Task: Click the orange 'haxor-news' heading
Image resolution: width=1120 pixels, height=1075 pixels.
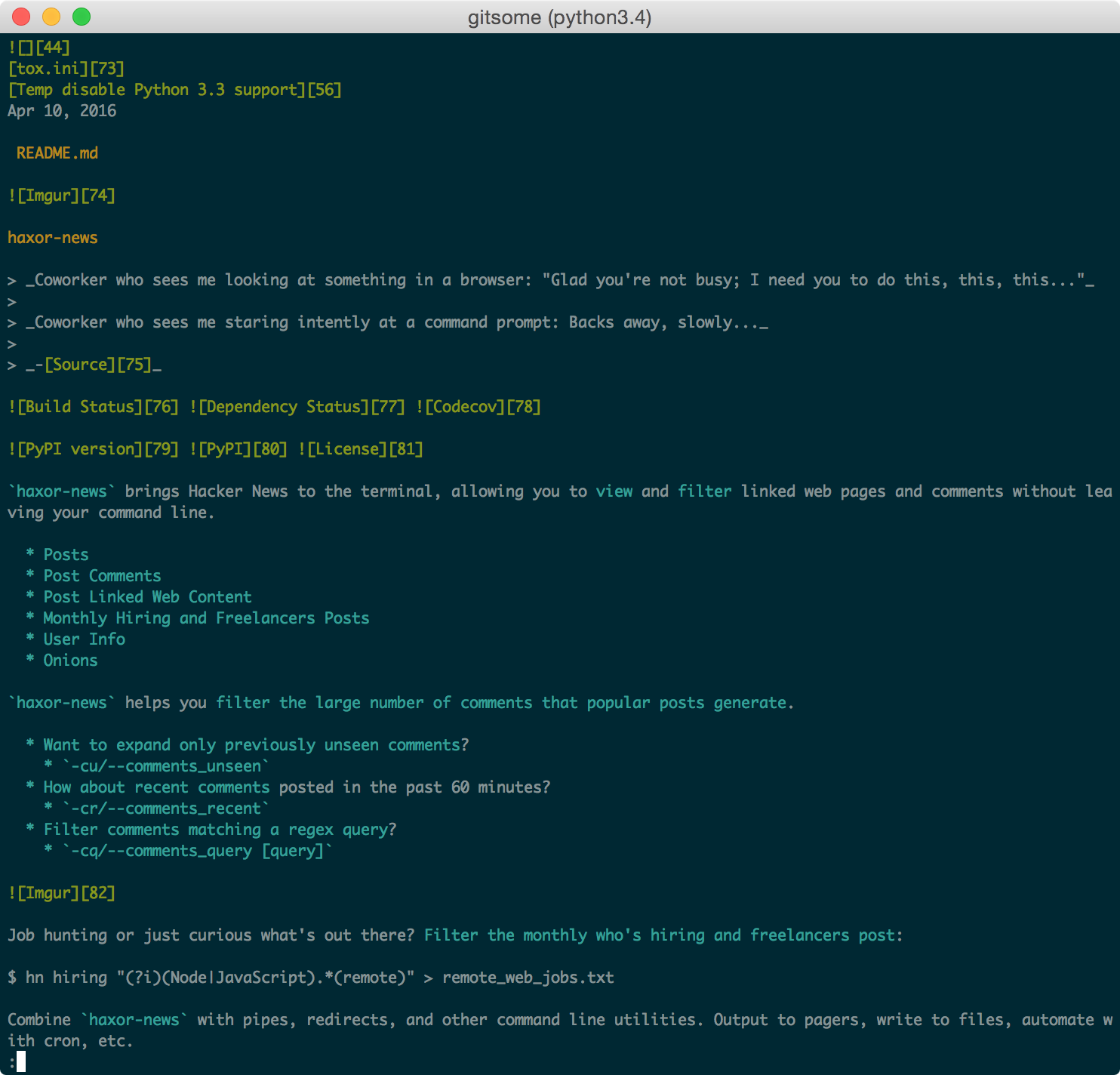Action: [53, 238]
